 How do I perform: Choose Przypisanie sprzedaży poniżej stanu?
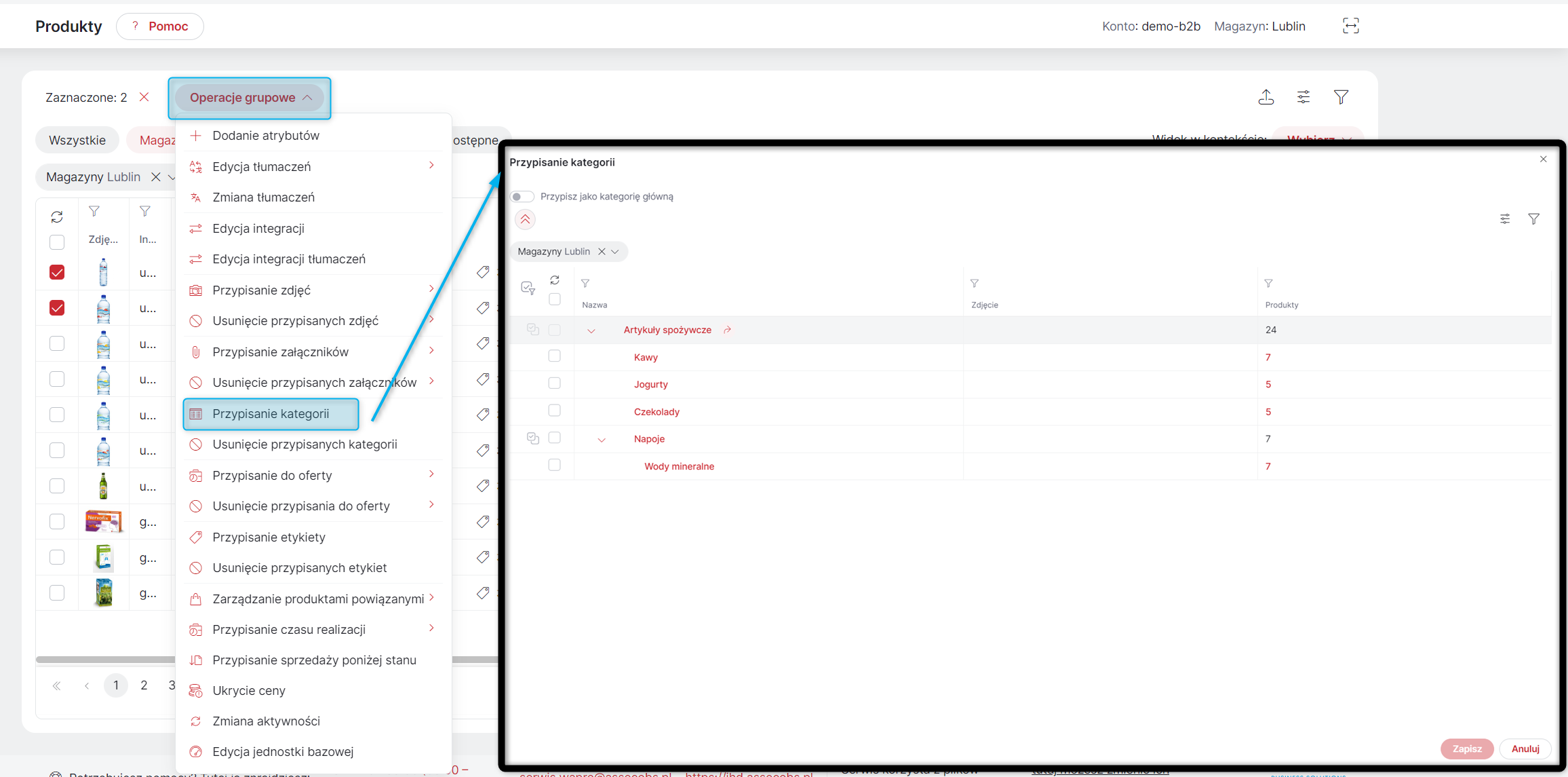pos(313,660)
